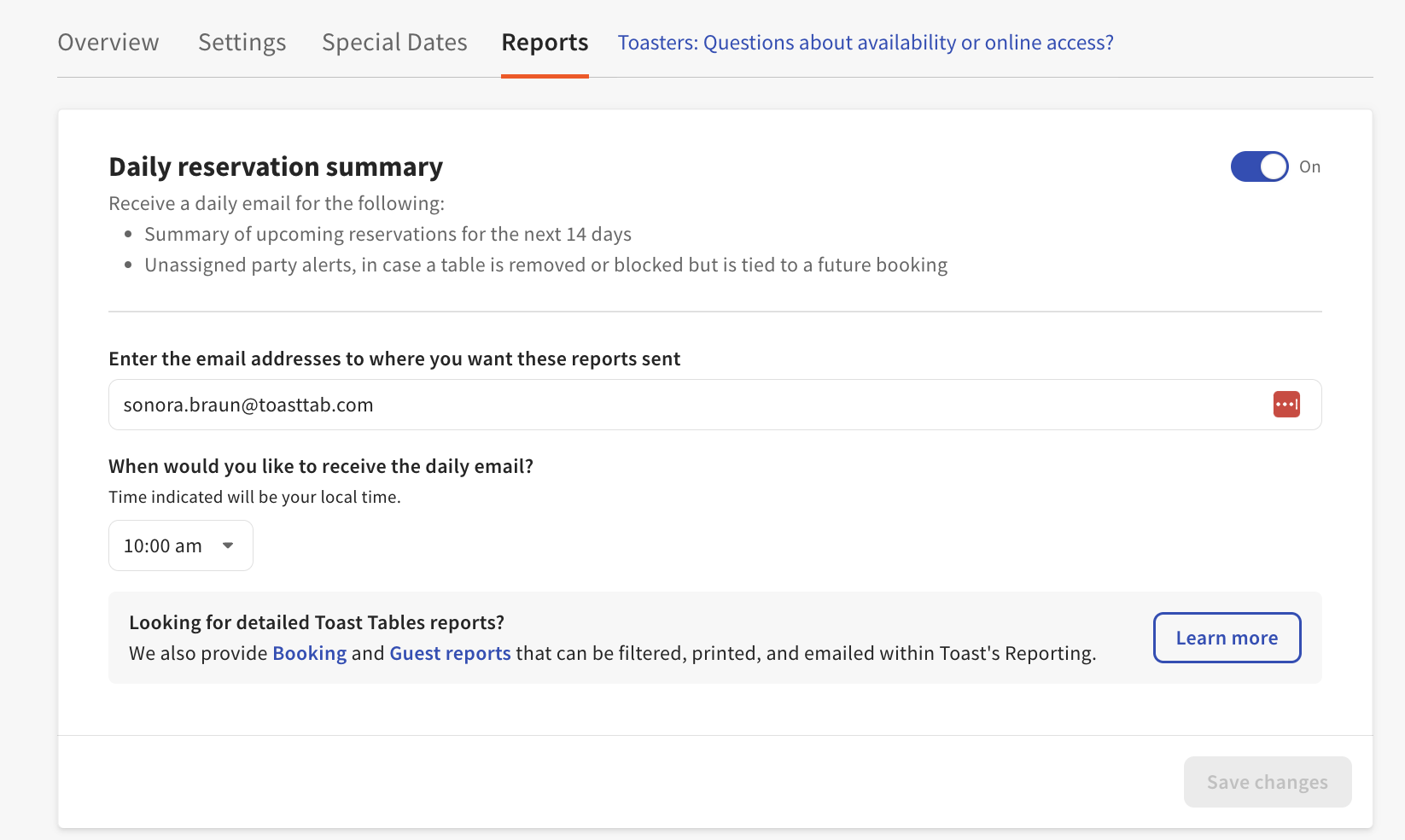
Task: Select the Reports tab
Action: click(x=544, y=42)
